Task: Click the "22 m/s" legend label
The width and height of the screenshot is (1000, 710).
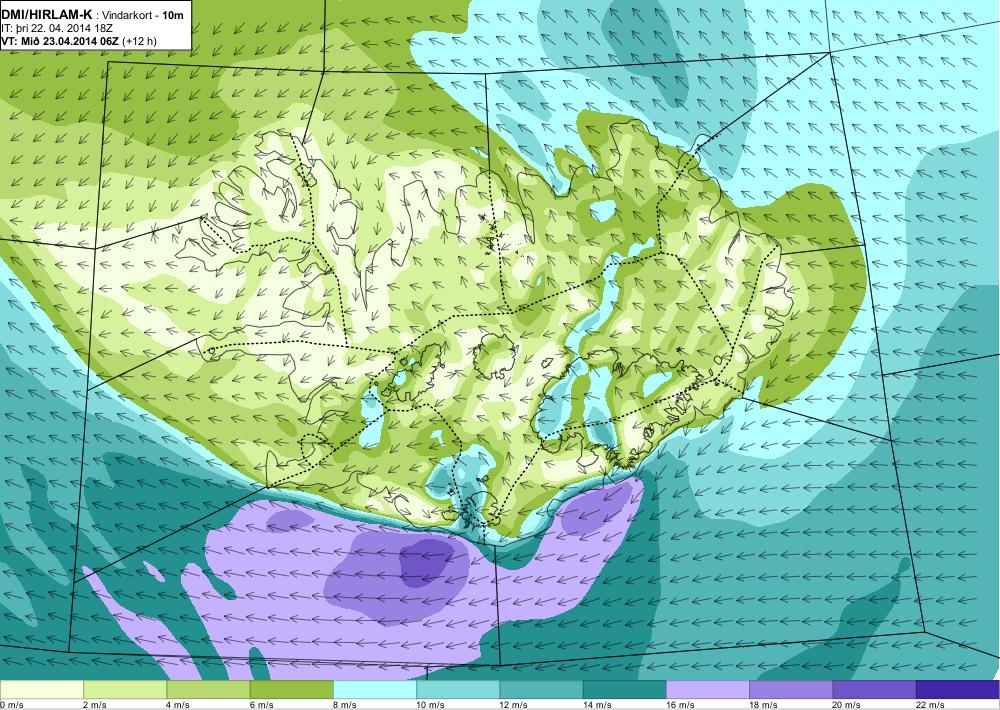Action: pos(930,705)
